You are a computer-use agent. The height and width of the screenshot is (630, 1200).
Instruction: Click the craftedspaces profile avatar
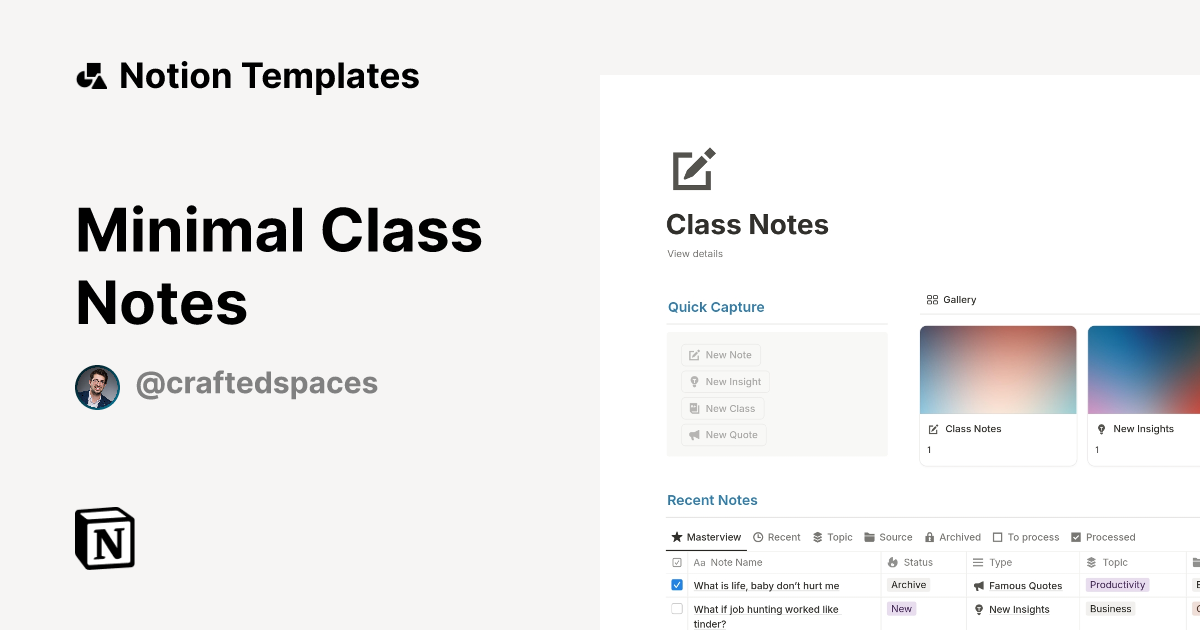click(97, 387)
